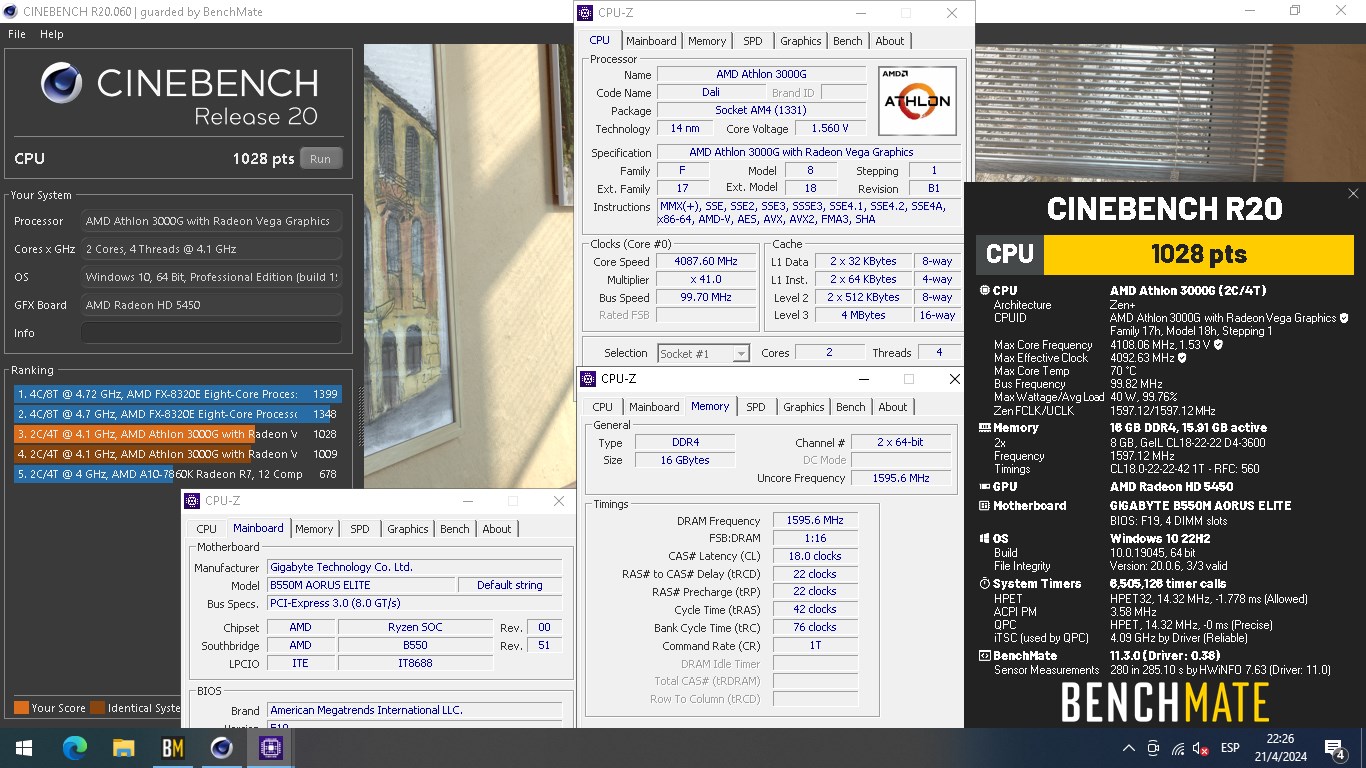Open File Explorer from the taskbar

123,747
